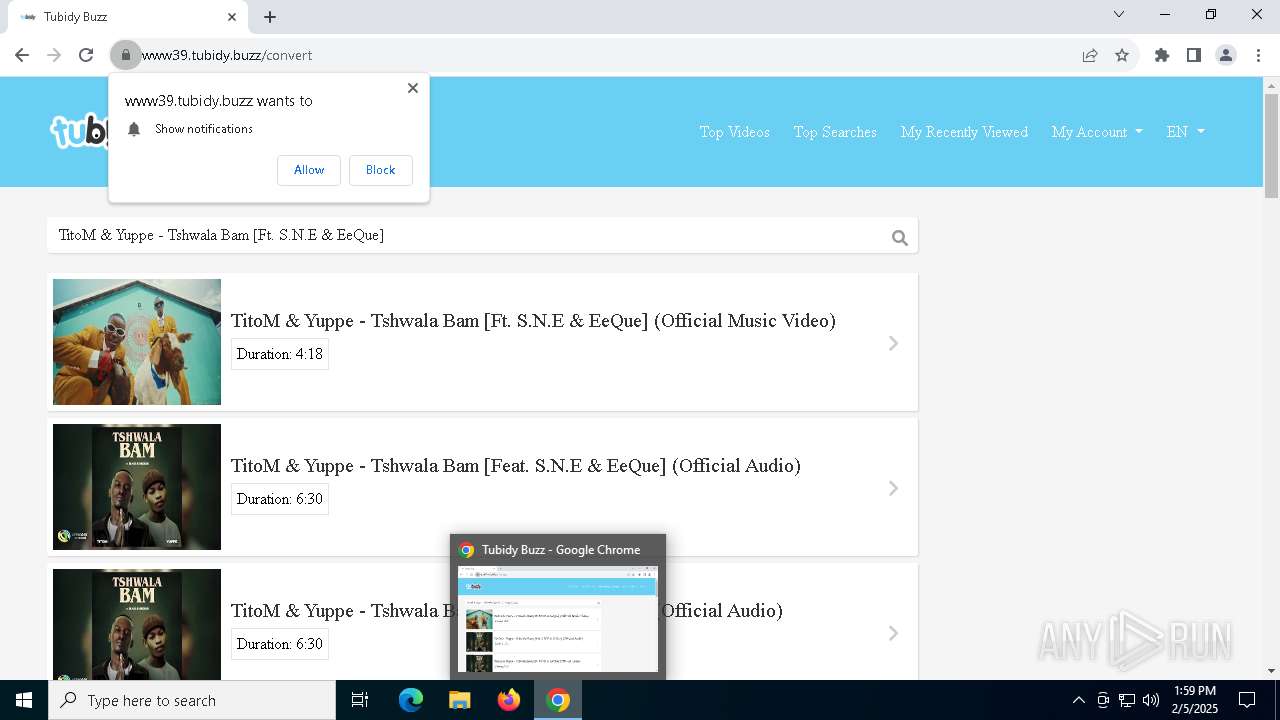Click the address bar URL
The image size is (1280, 720).
(227, 55)
